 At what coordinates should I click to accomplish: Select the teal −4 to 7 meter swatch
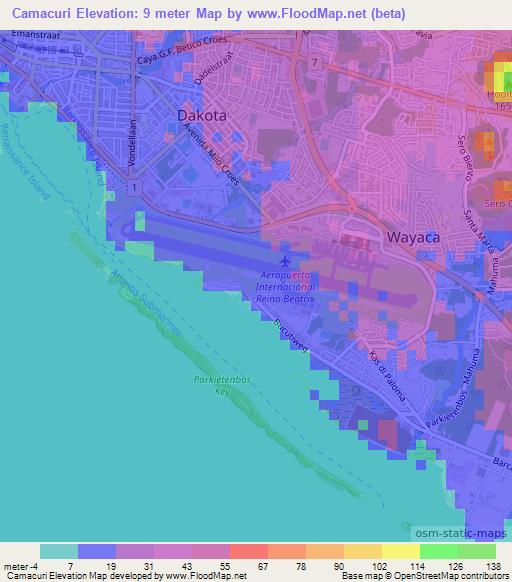[59, 551]
